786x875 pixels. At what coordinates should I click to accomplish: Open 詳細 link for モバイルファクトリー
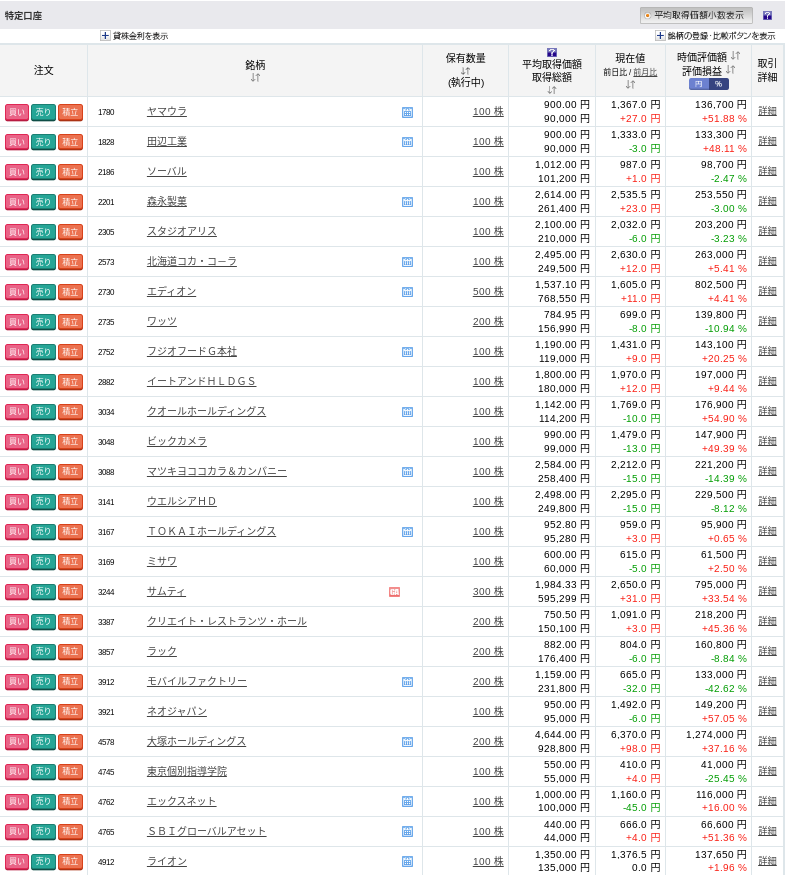[x=768, y=681]
